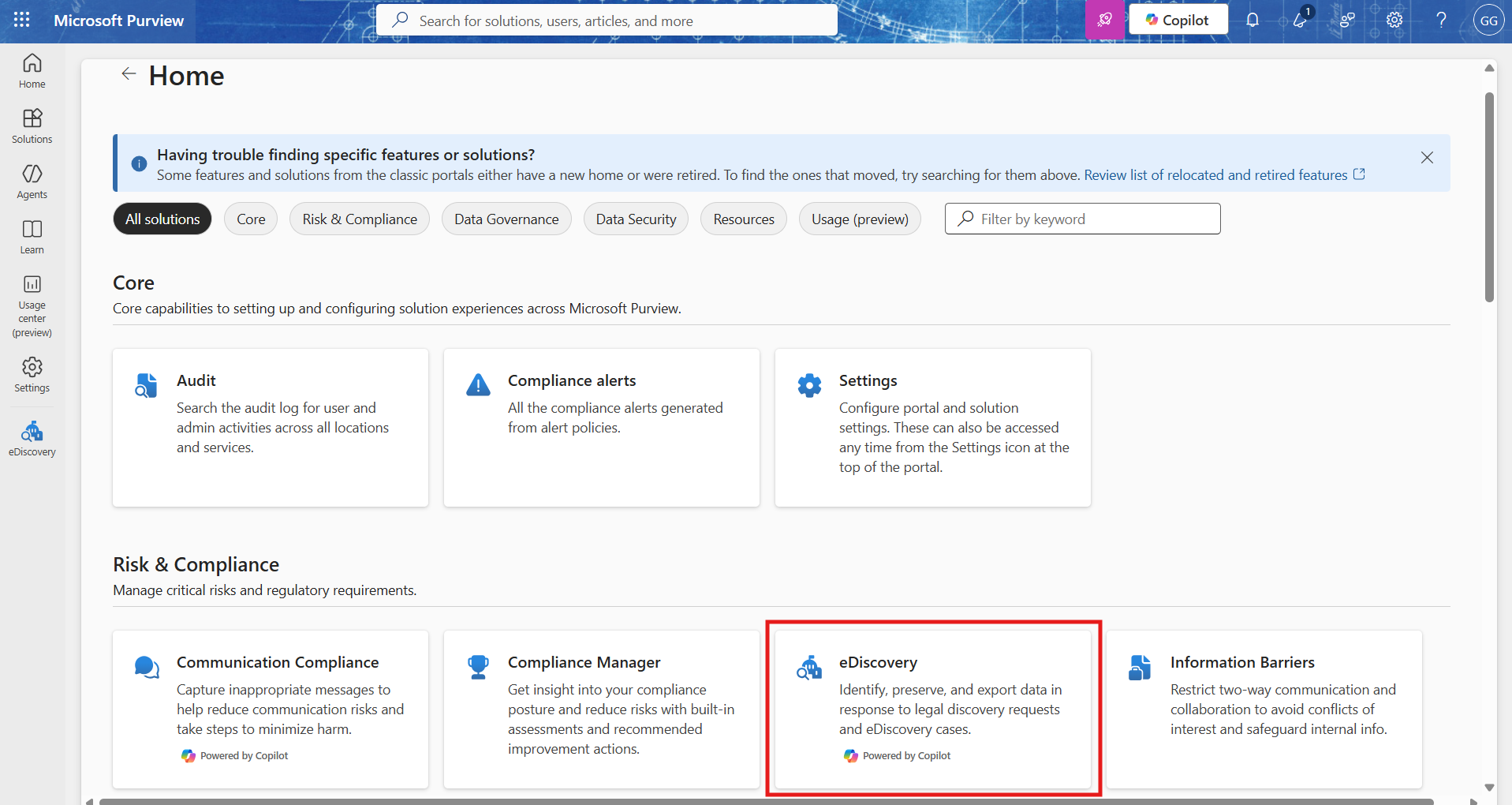Click the Compliance Manager trophy icon
The image size is (1512, 805).
478,667
